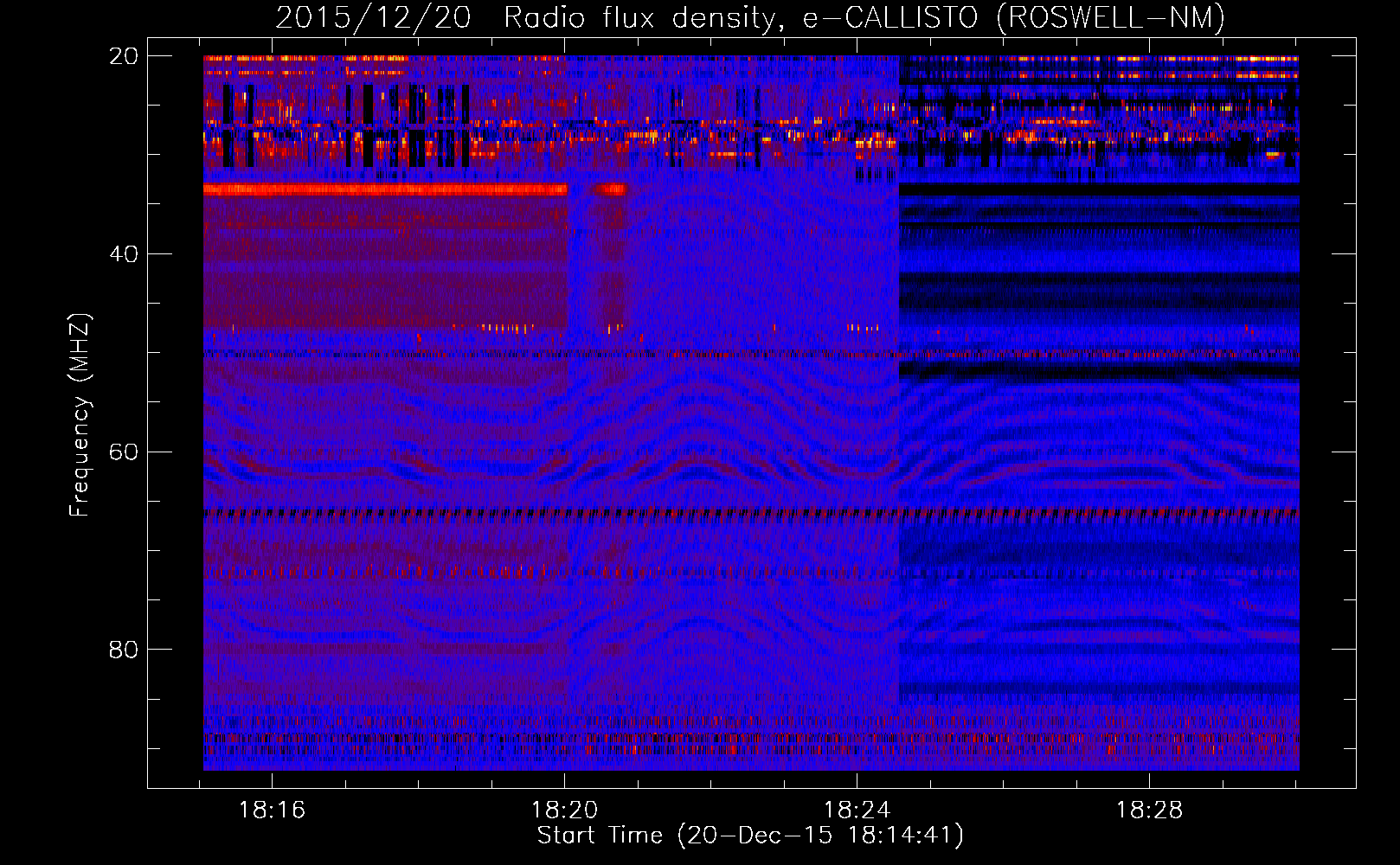The width and height of the screenshot is (1400, 865).
Task: Click the frequency tick label 40
Action: coord(124,254)
